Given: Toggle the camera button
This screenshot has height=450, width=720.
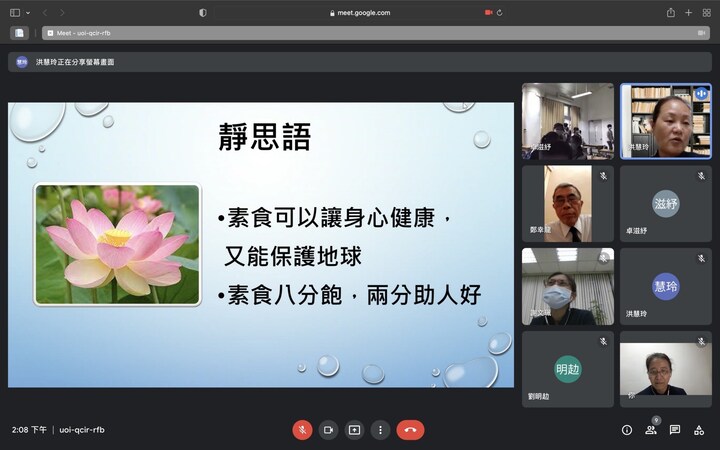Looking at the screenshot, I should coord(328,430).
